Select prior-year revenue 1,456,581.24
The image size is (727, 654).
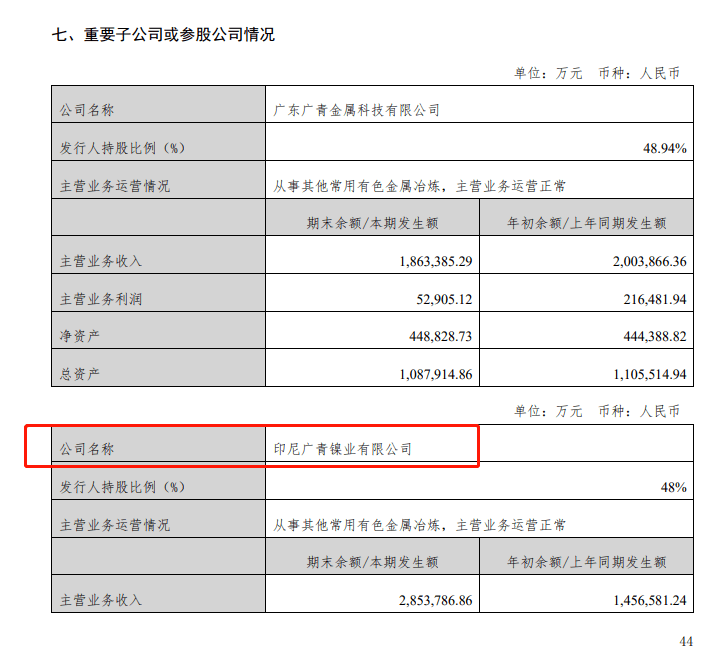click(x=649, y=601)
